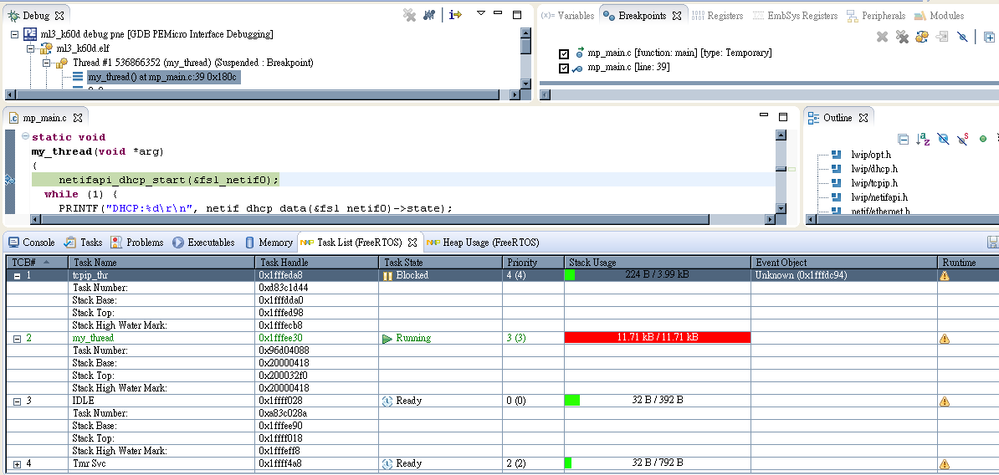Click Show Breakpoints Supported by Selected Target icon

(x=921, y=37)
